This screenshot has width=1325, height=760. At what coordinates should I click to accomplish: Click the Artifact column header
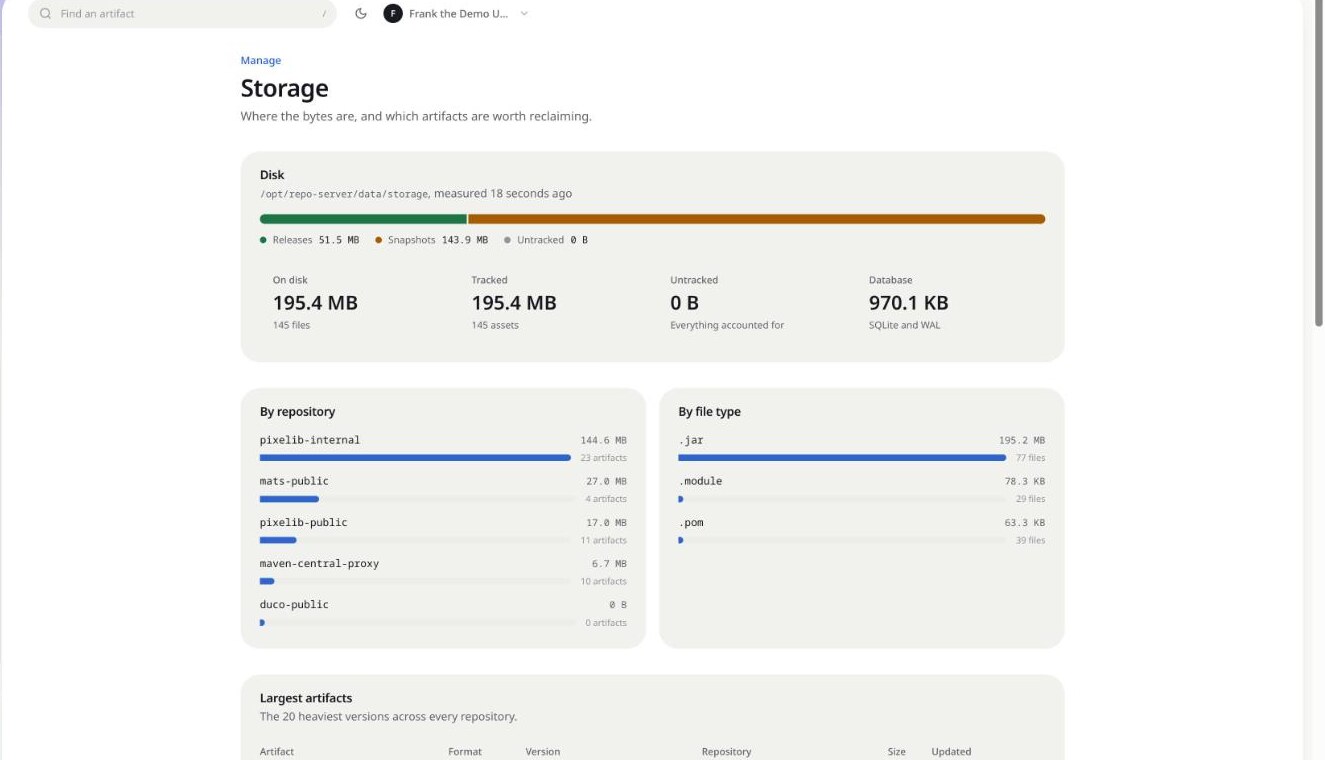(277, 752)
